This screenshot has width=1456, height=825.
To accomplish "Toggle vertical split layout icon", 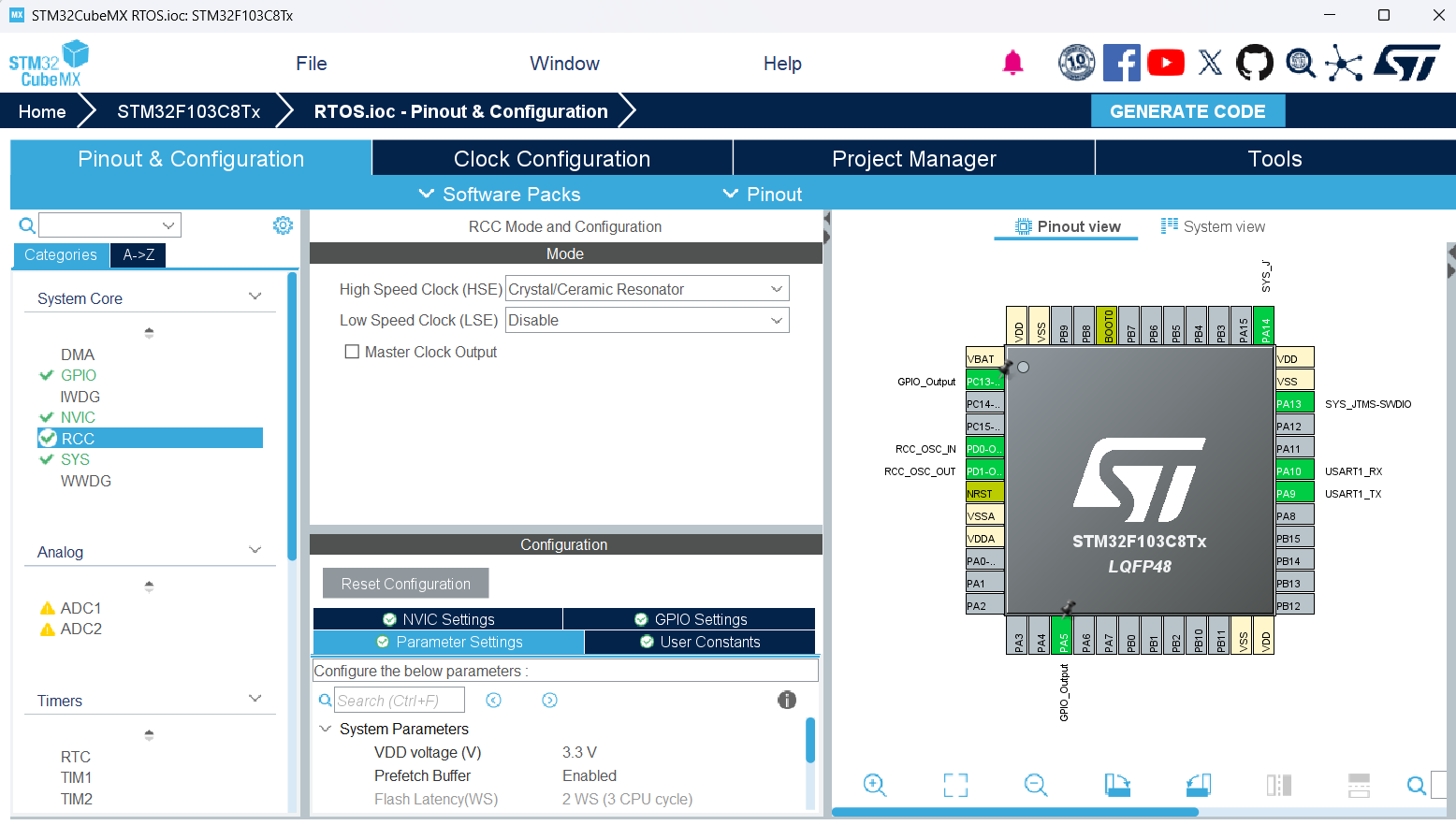I will click(x=1279, y=785).
